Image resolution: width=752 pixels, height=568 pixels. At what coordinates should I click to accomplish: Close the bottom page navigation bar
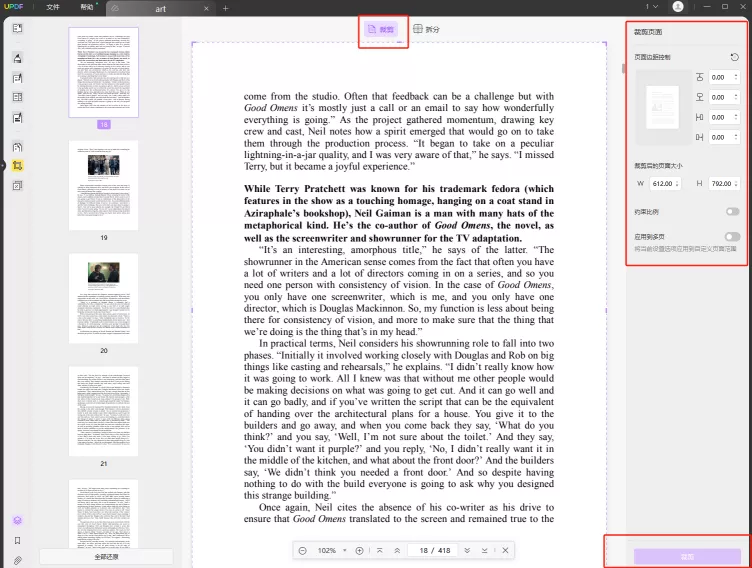click(505, 551)
